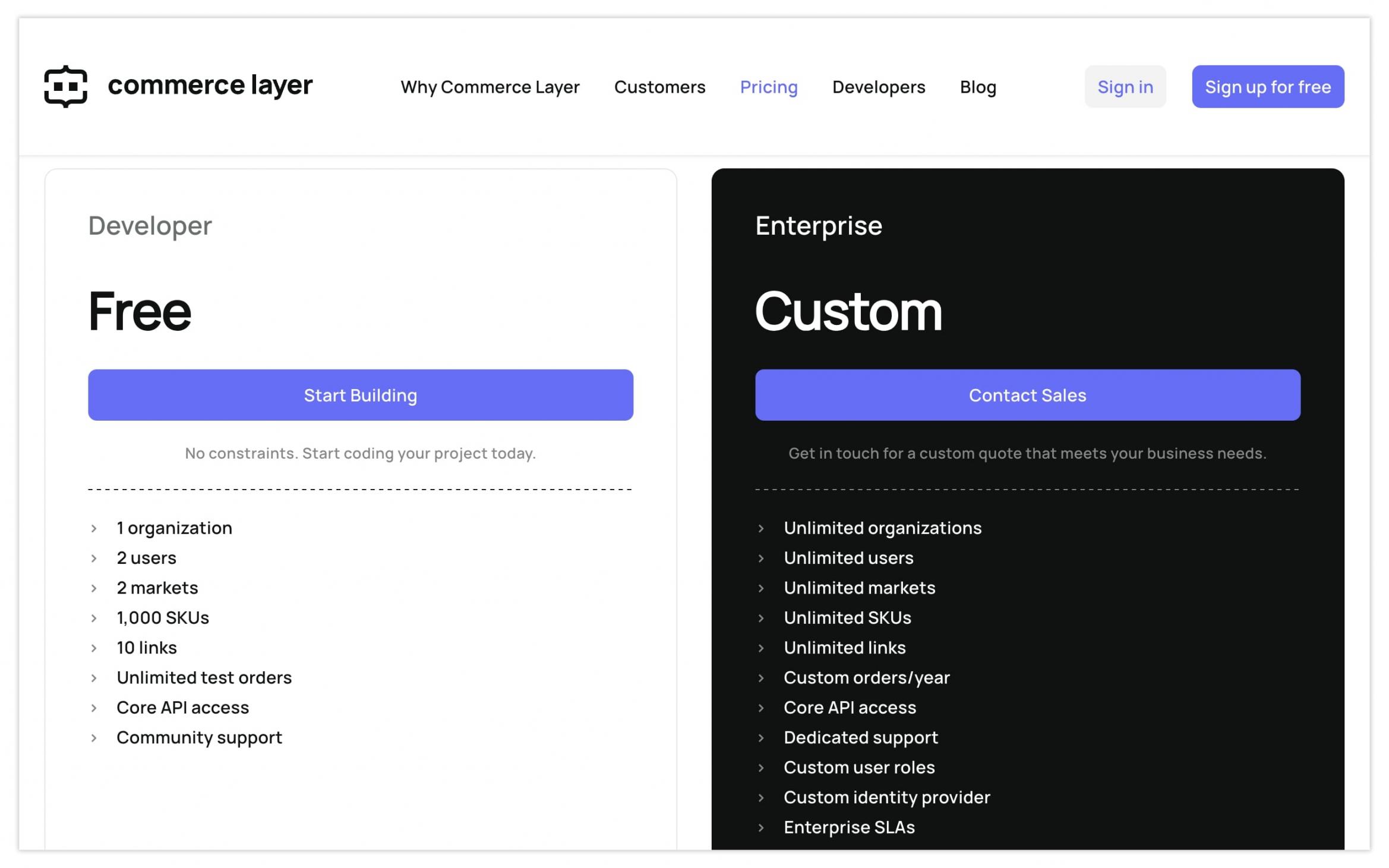Click the 'Unlimited markets' text
The height and width of the screenshot is (868, 1389).
[860, 588]
